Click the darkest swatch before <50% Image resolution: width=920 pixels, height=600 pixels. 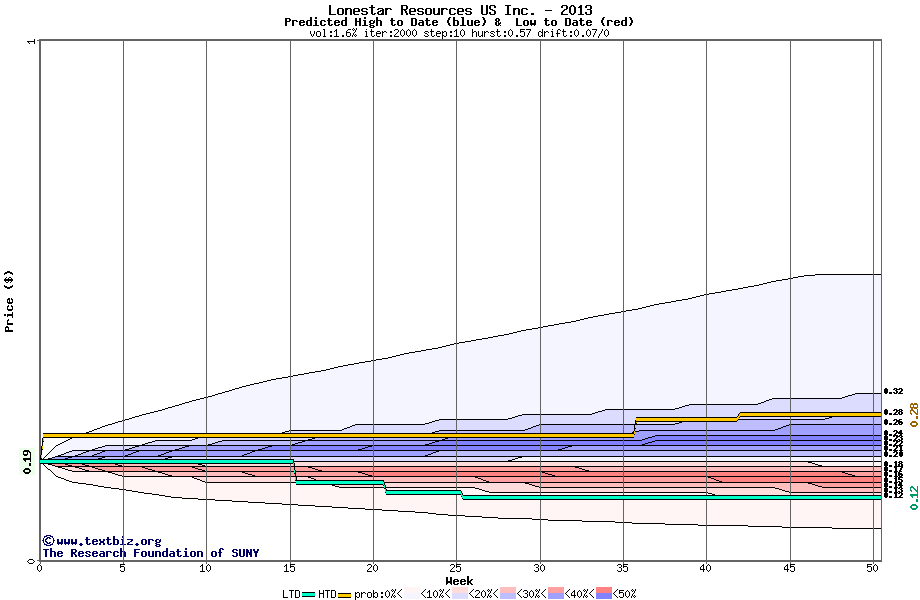click(x=604, y=594)
